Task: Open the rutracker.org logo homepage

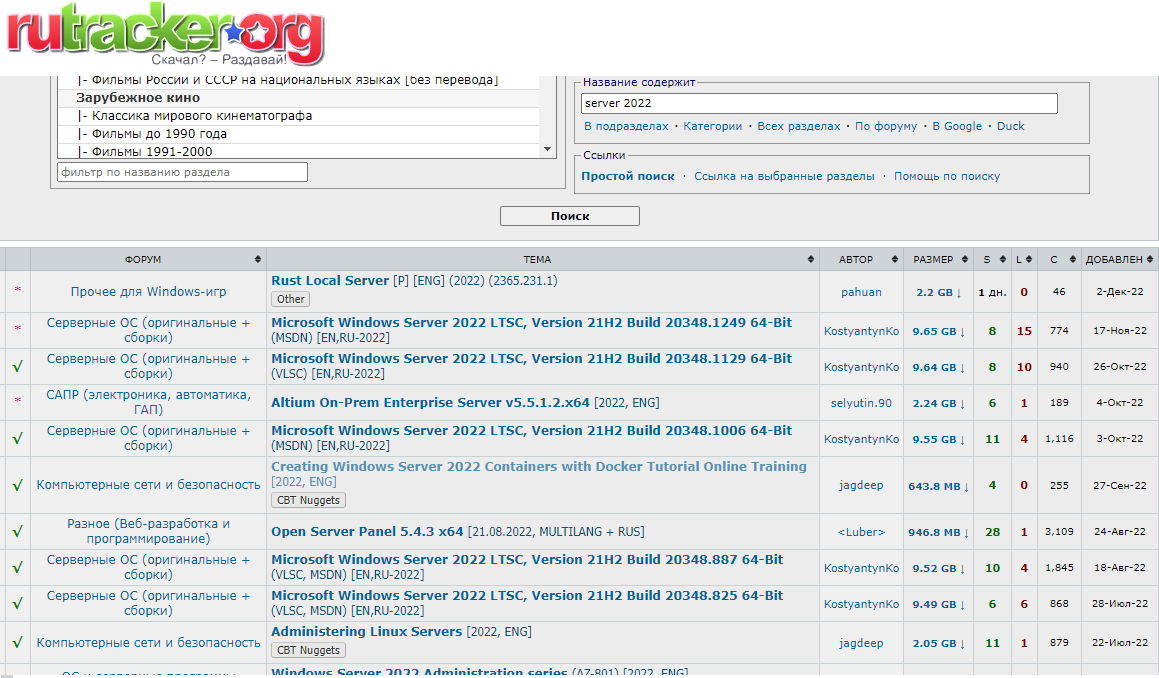Action: tap(166, 34)
